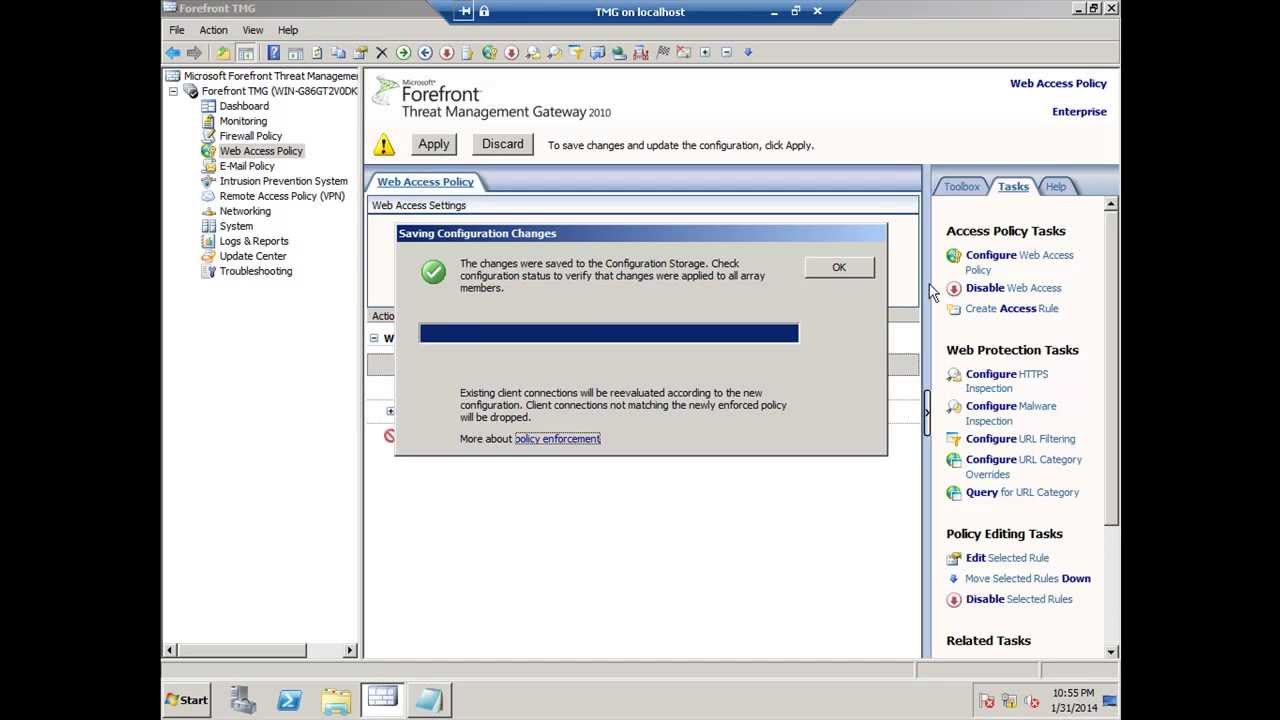
Task: Collapse the Forefront TMG server tree node
Action: click(x=173, y=91)
